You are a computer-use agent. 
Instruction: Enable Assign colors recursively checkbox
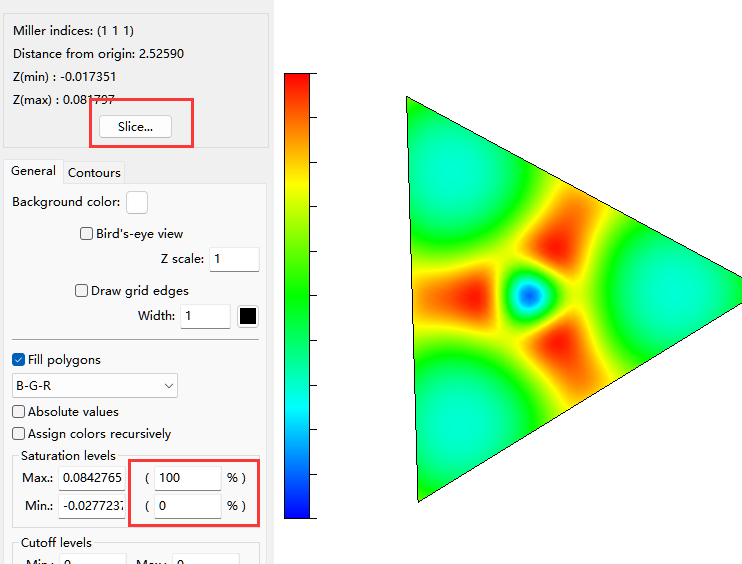(18, 434)
